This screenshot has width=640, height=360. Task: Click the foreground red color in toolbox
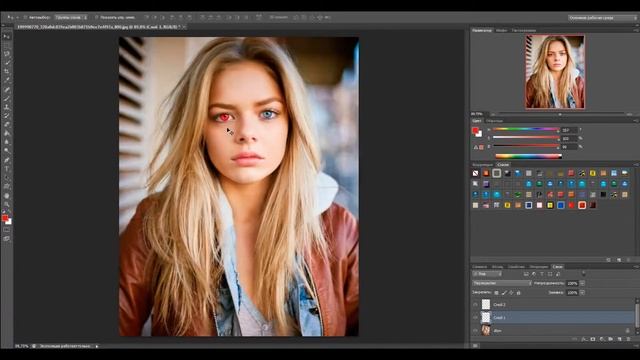point(5,218)
